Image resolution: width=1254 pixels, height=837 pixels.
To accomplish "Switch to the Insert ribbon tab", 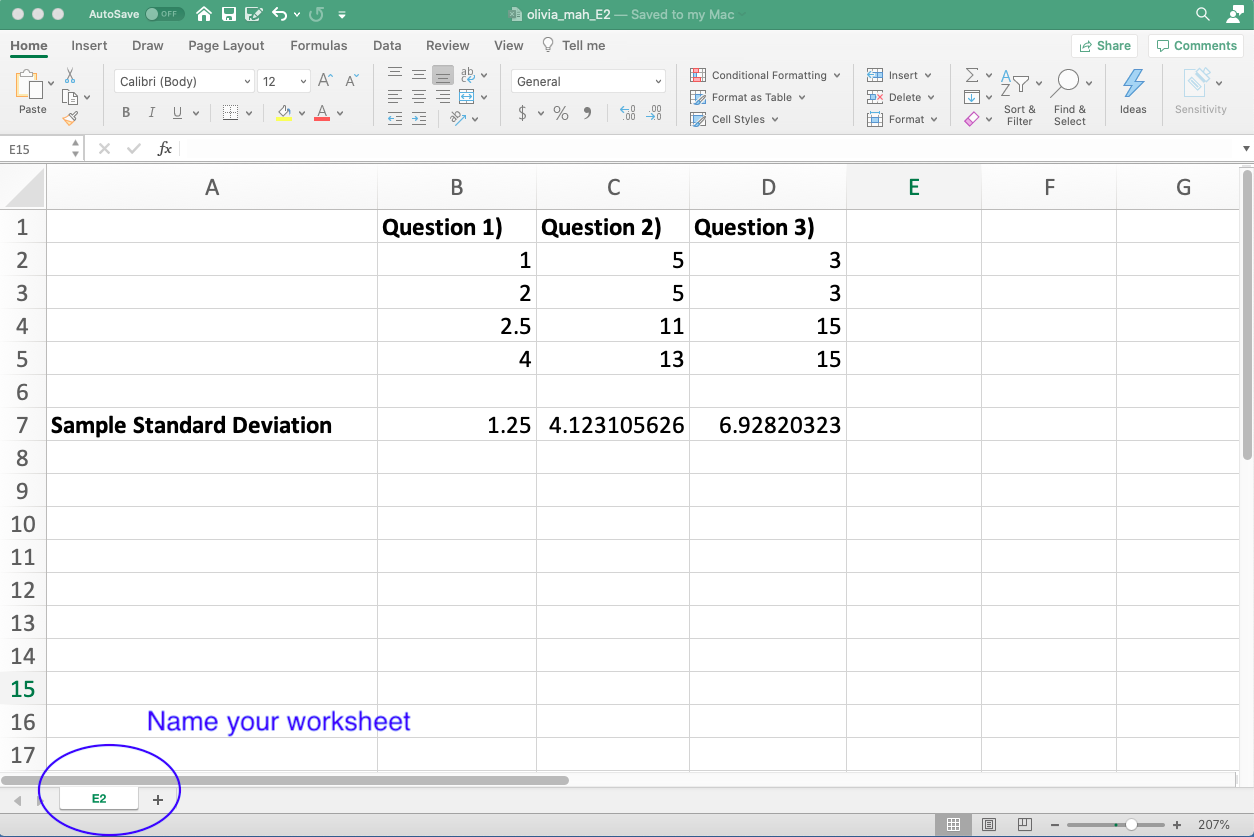I will (89, 45).
